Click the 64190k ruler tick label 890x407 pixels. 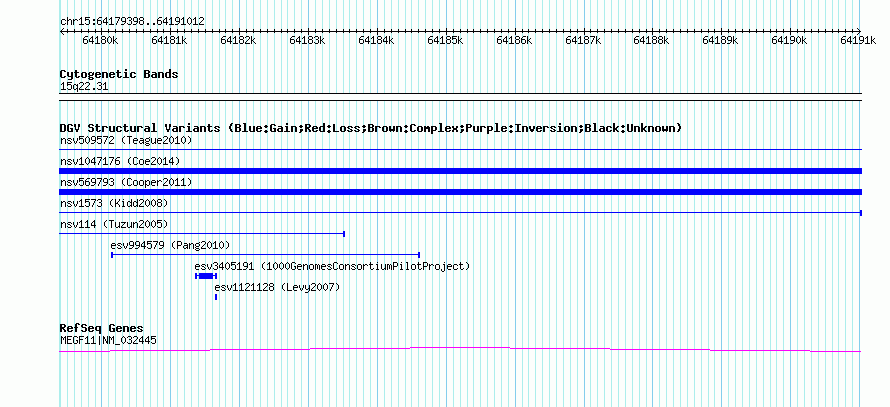789,40
